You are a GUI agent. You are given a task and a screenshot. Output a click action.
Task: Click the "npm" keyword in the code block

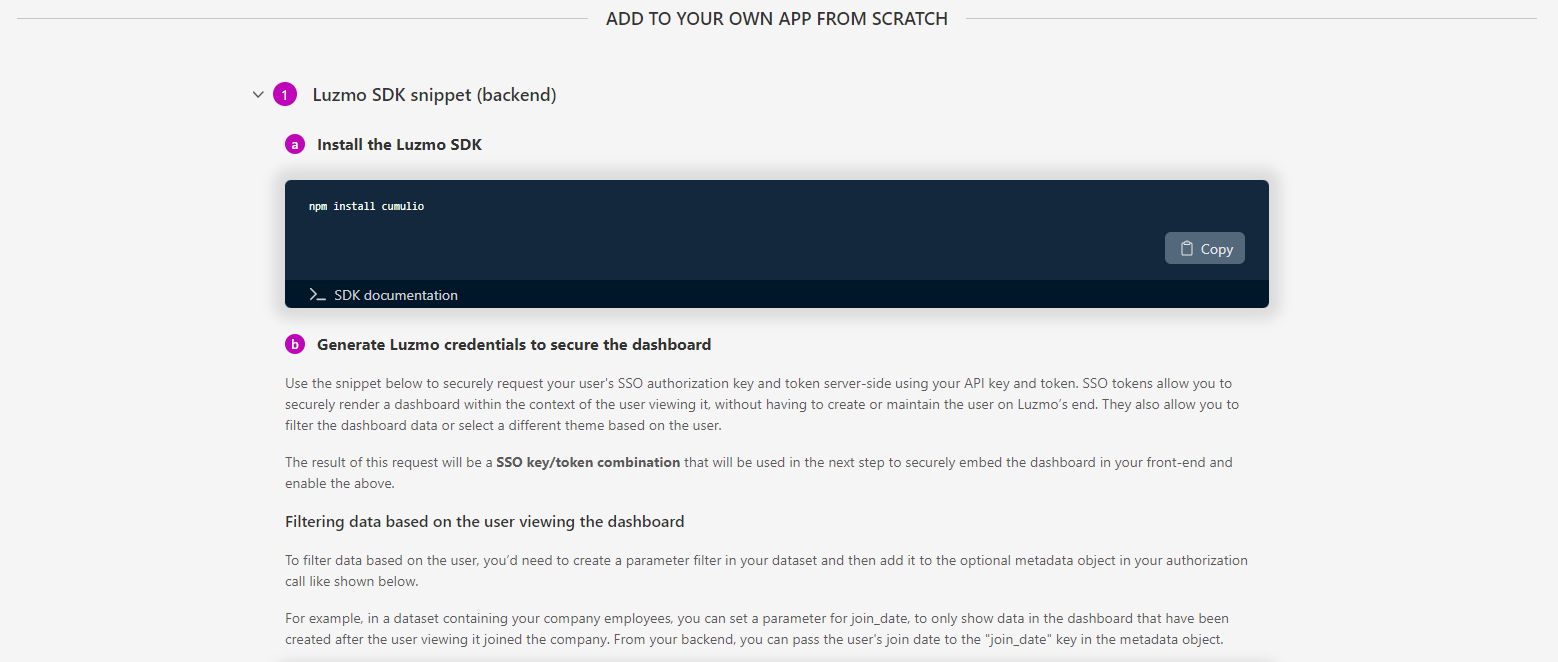(x=318, y=206)
